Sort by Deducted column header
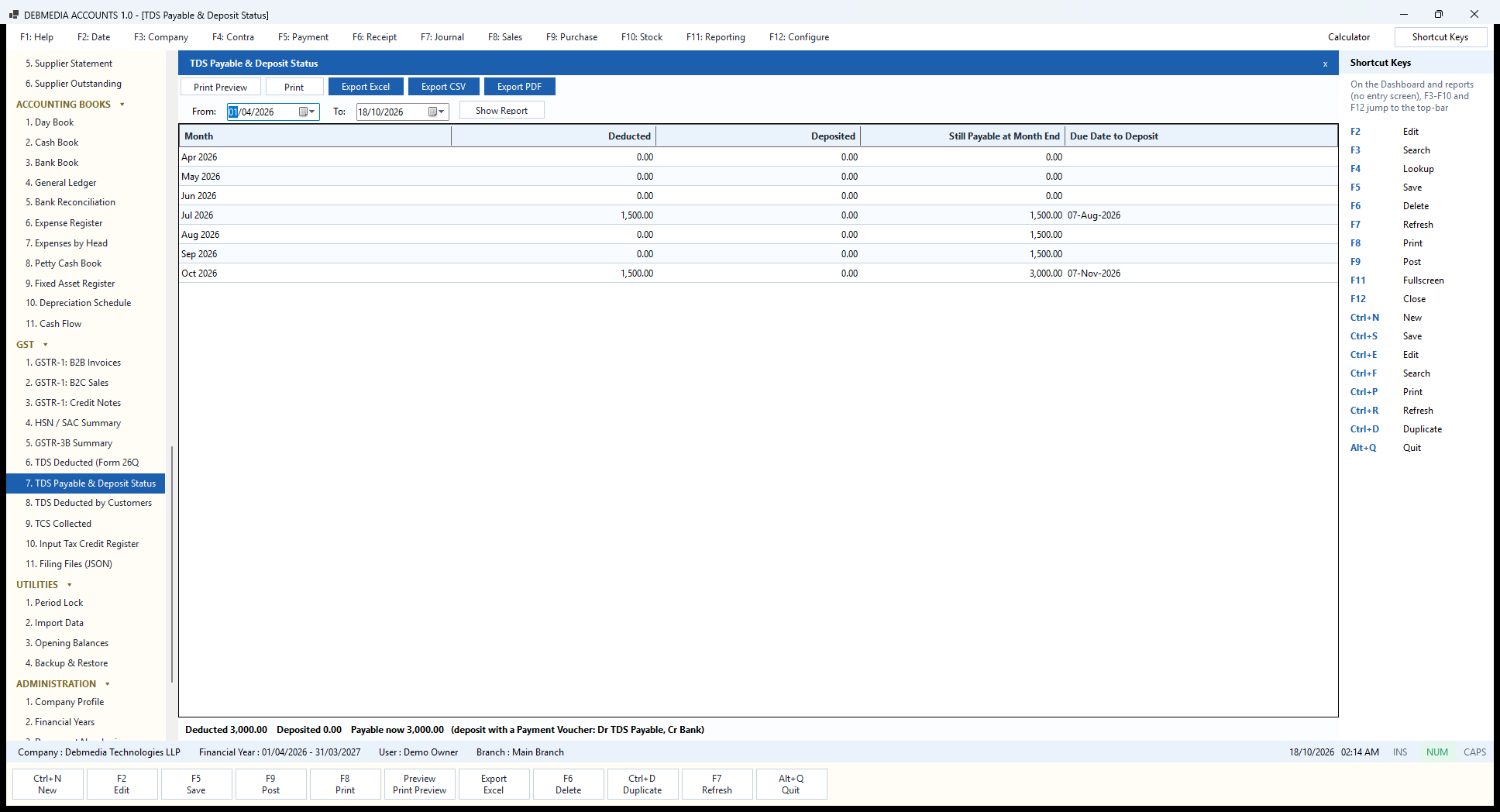Viewport: 1500px width, 812px height. click(553, 136)
